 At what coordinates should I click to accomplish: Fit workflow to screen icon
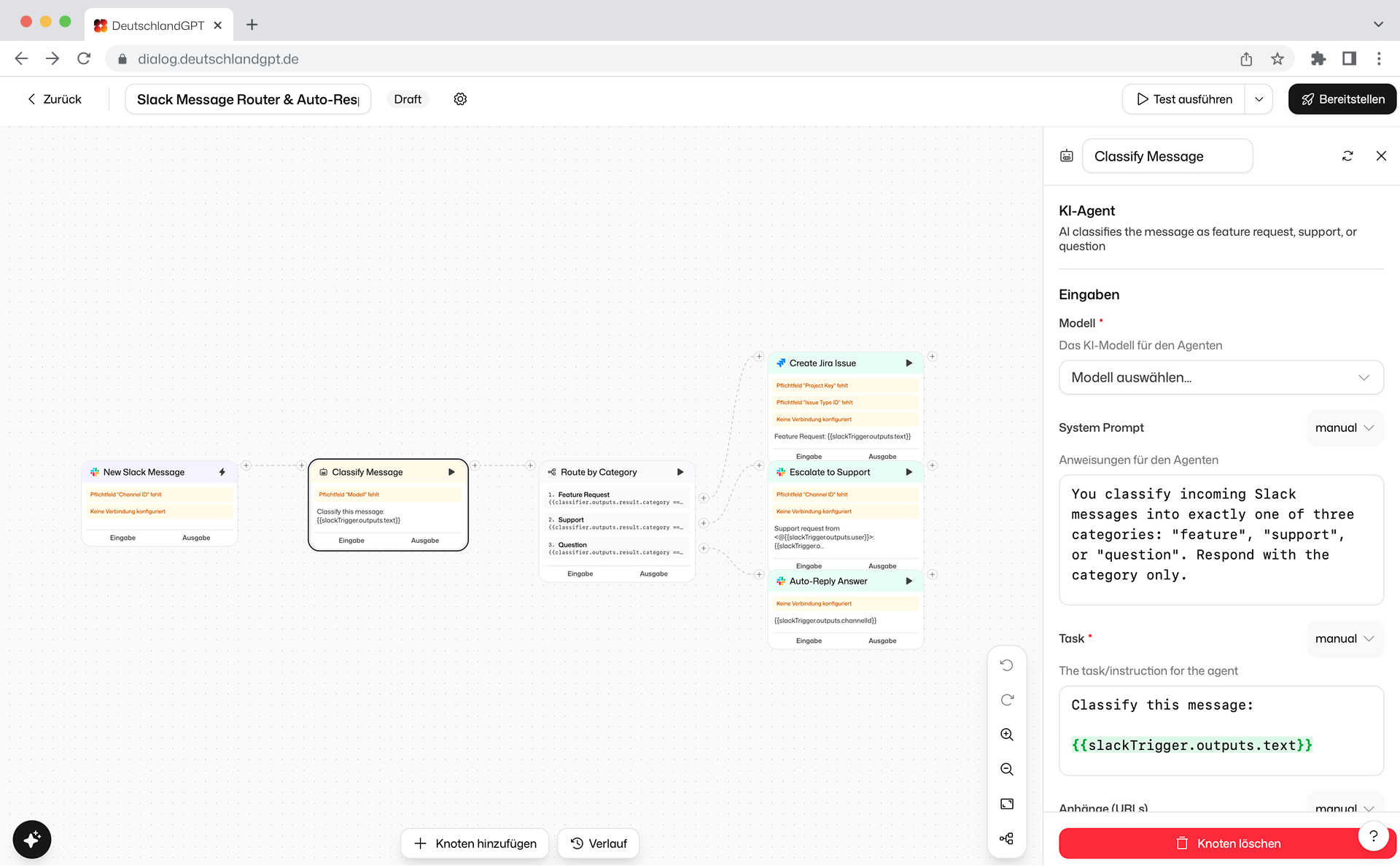[x=1007, y=804]
